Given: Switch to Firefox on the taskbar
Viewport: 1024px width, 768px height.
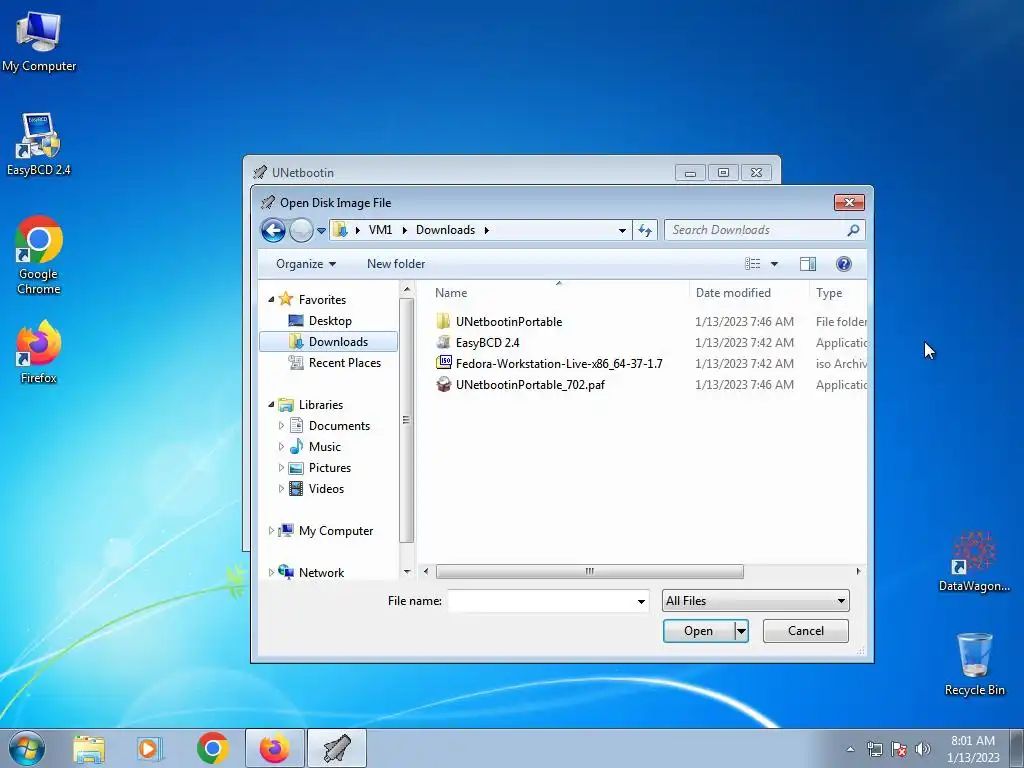Looking at the screenshot, I should click(x=274, y=748).
